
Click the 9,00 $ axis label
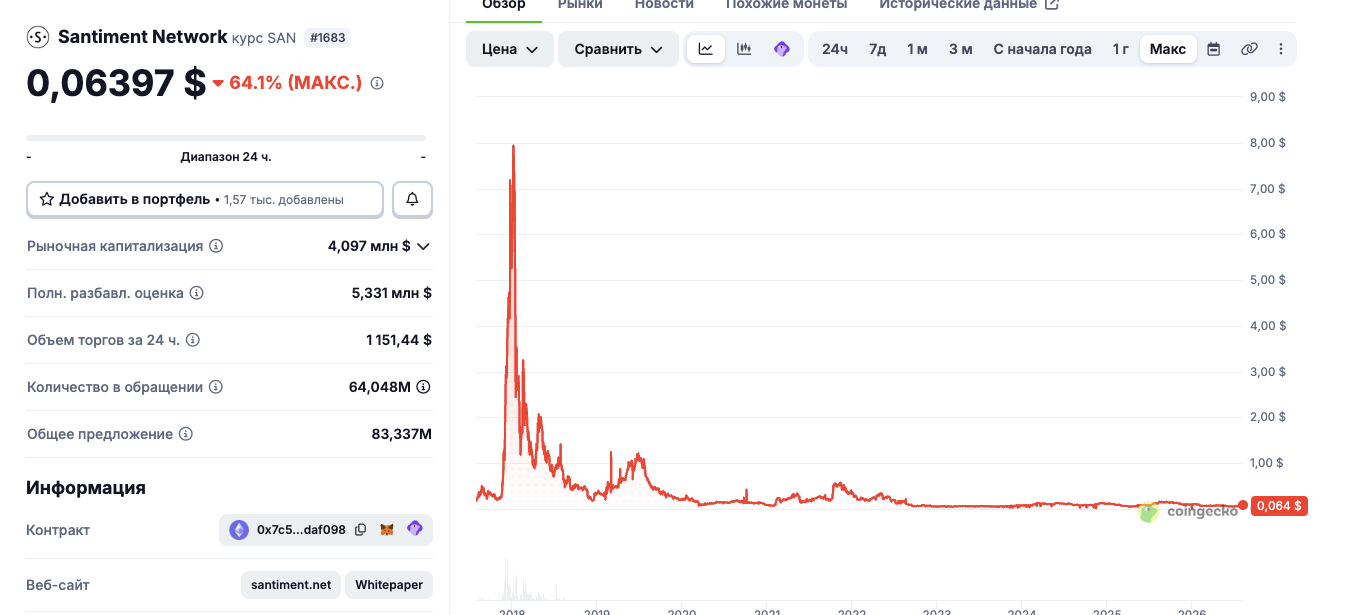click(1268, 97)
